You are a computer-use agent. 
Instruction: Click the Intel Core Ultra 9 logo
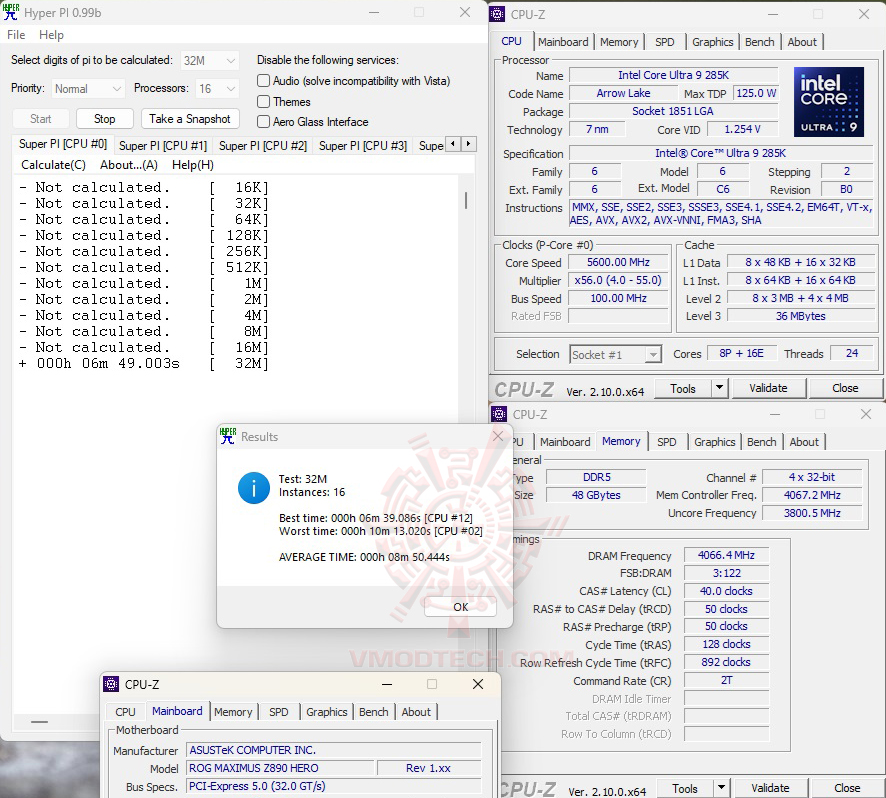pos(828,102)
